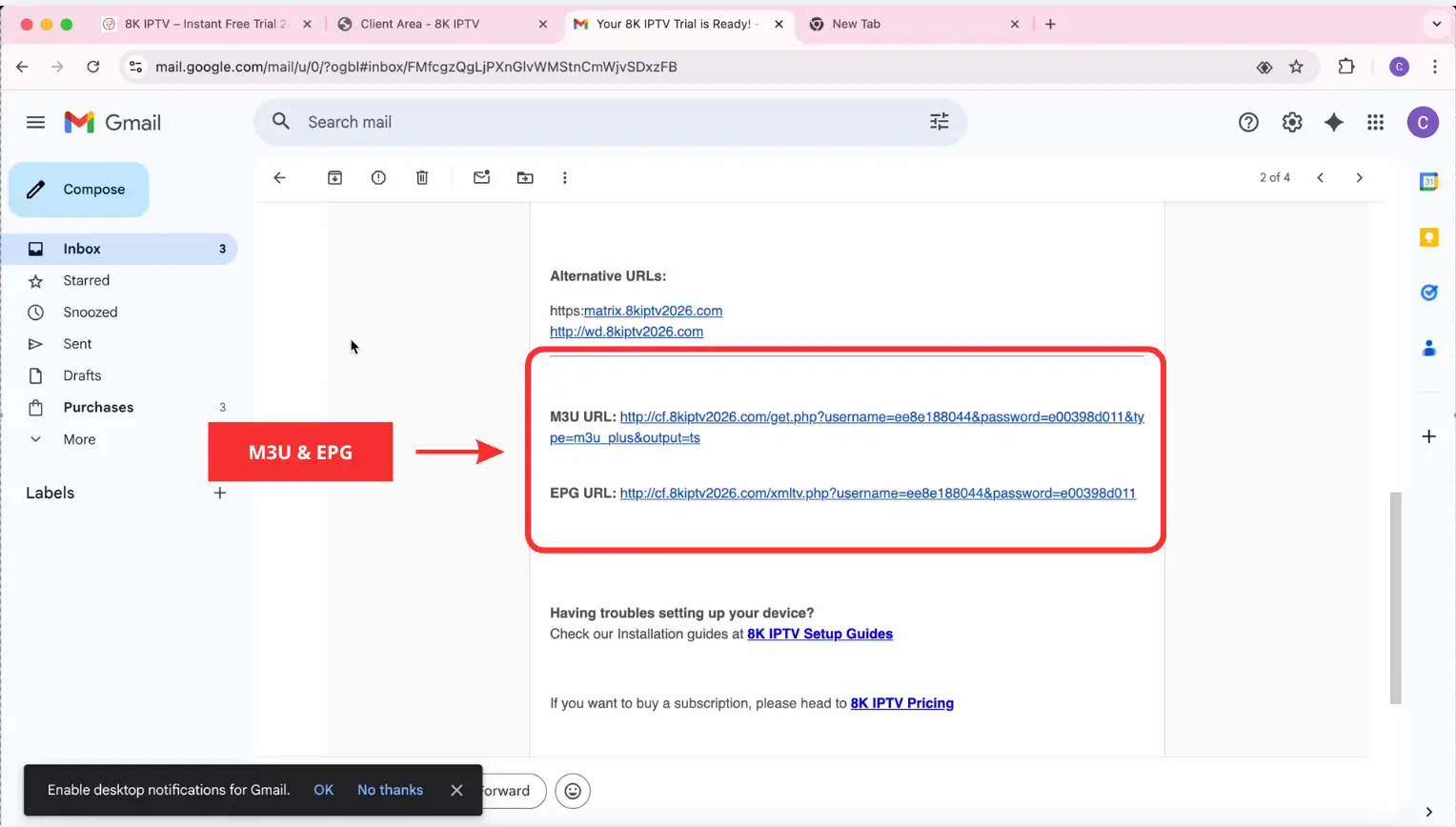Get add-ons plus icon
The width and height of the screenshot is (1456, 827).
tap(1428, 436)
